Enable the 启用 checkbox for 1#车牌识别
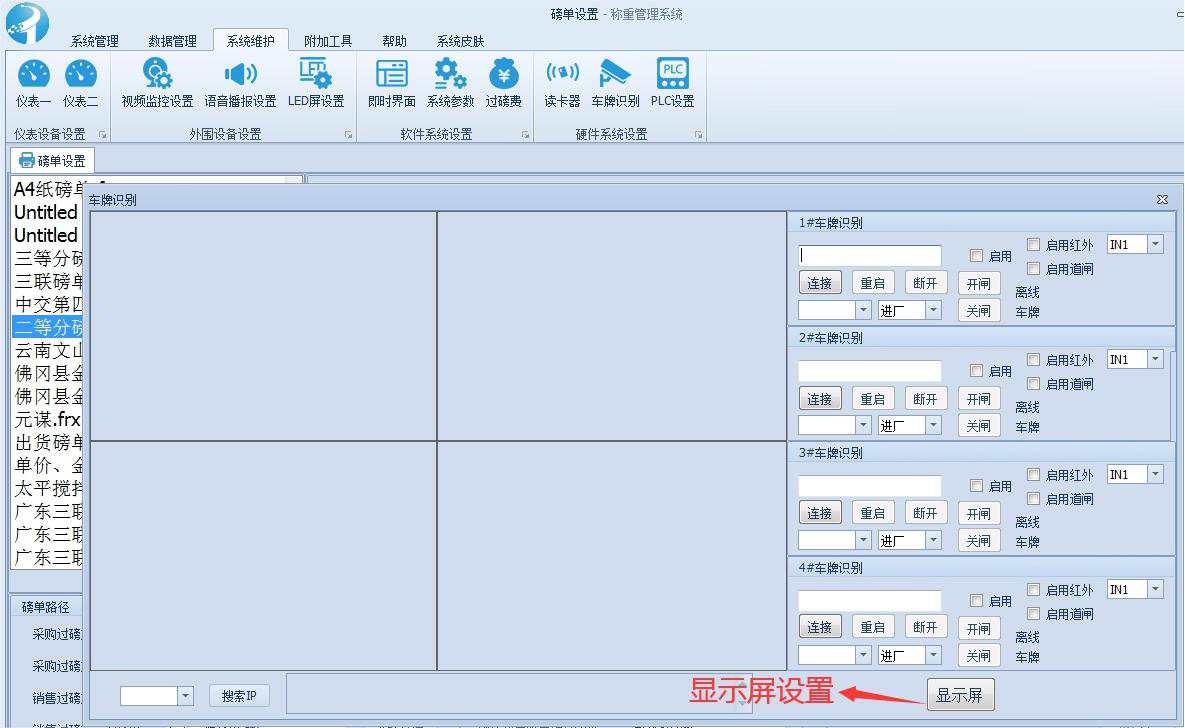1185x728 pixels. pos(977,256)
